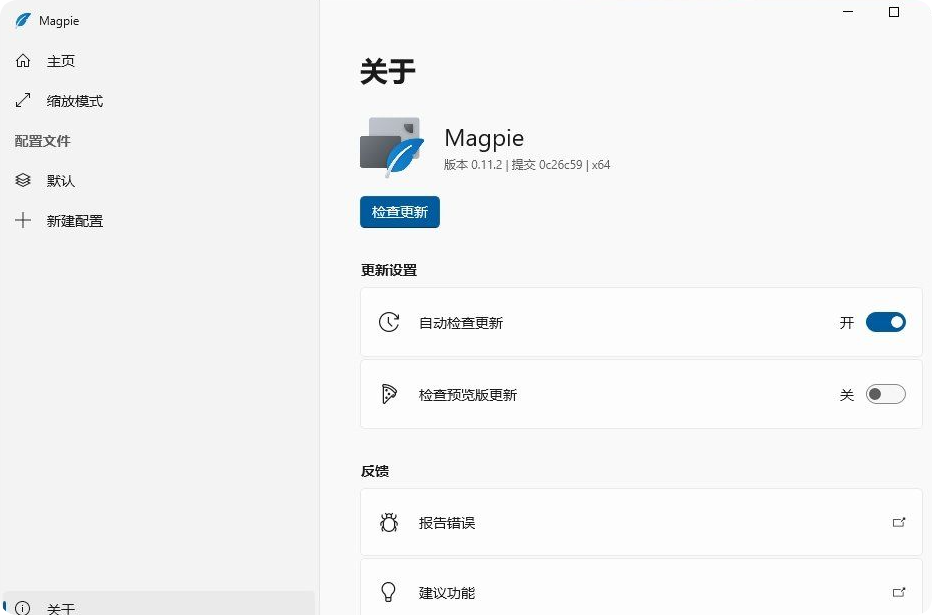932x615 pixels.
Task: Click the 检查更新 button
Action: [400, 212]
